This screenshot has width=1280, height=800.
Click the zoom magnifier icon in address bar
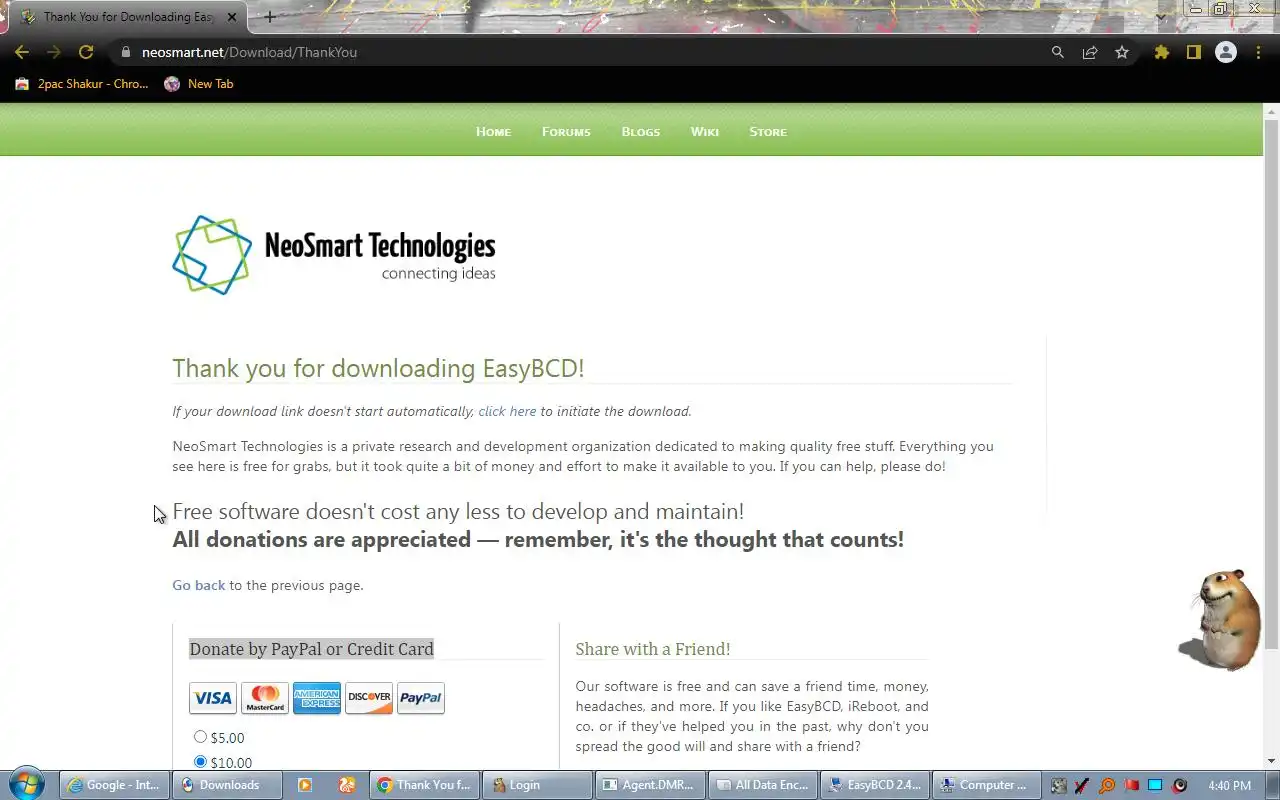click(x=1058, y=52)
